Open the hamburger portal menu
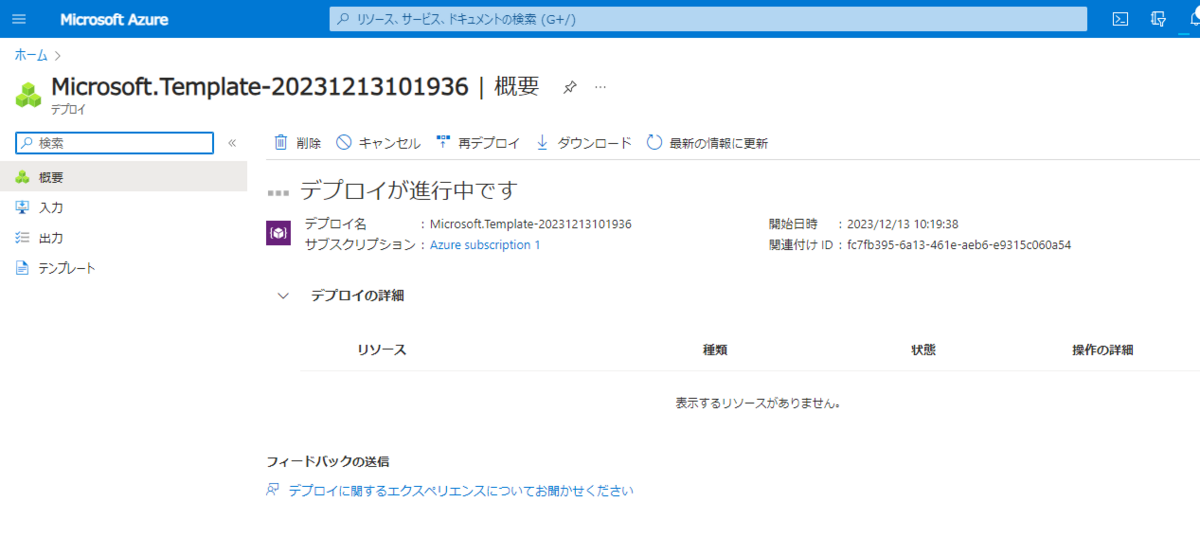Screen dimensions: 1200x538 coord(19,19)
